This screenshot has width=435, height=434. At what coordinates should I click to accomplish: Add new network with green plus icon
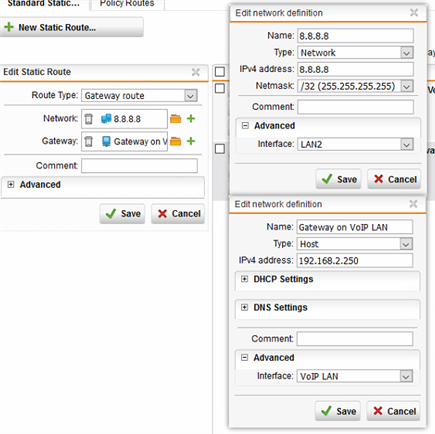click(x=191, y=118)
